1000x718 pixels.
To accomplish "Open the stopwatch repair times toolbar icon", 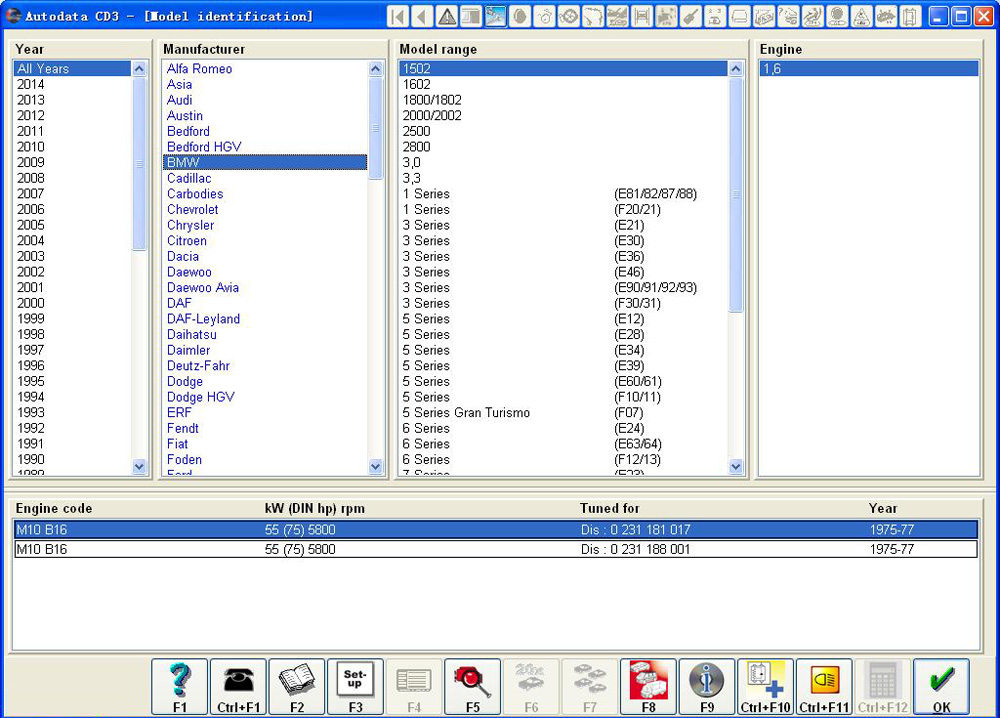I will [x=545, y=16].
